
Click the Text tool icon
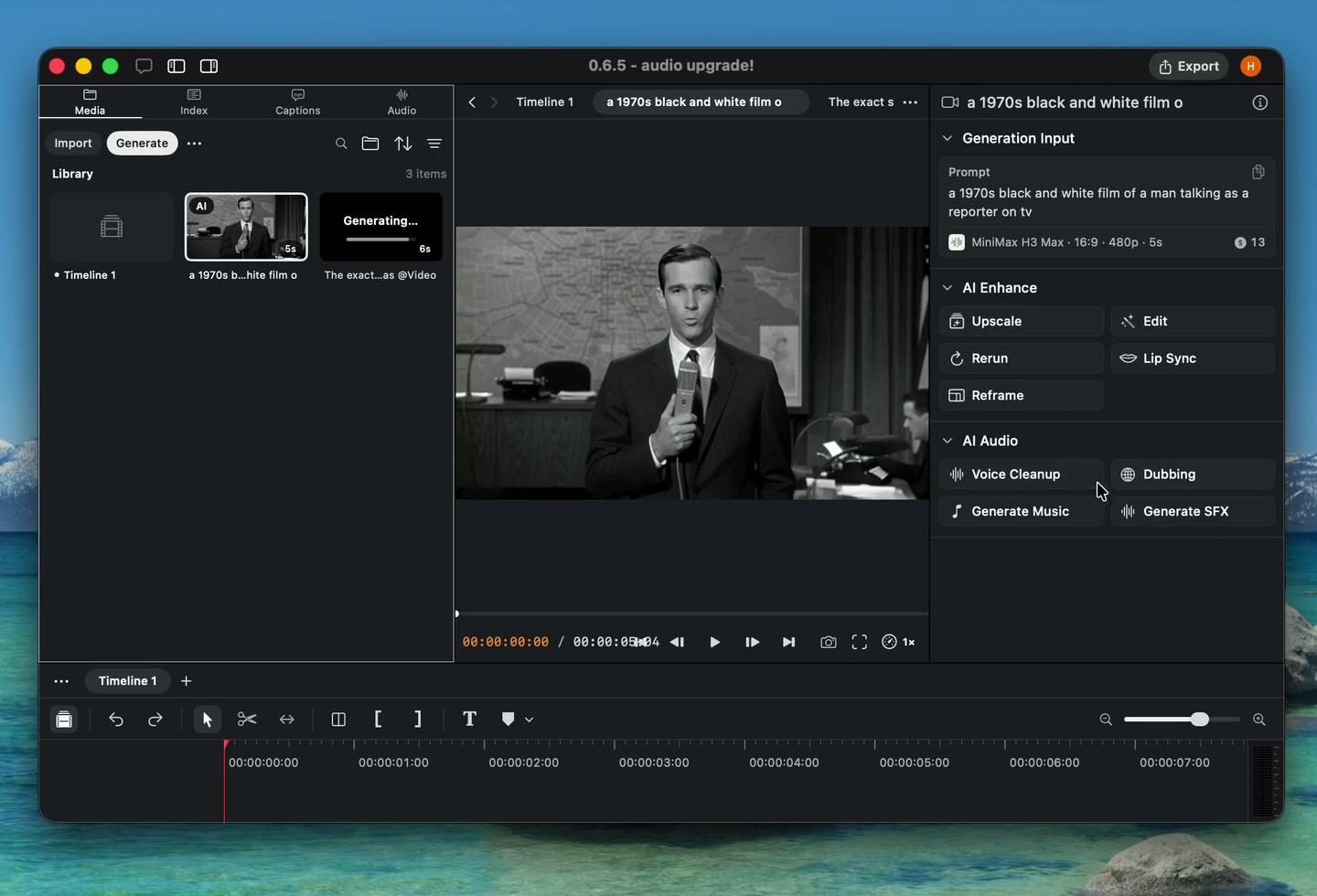(x=469, y=720)
